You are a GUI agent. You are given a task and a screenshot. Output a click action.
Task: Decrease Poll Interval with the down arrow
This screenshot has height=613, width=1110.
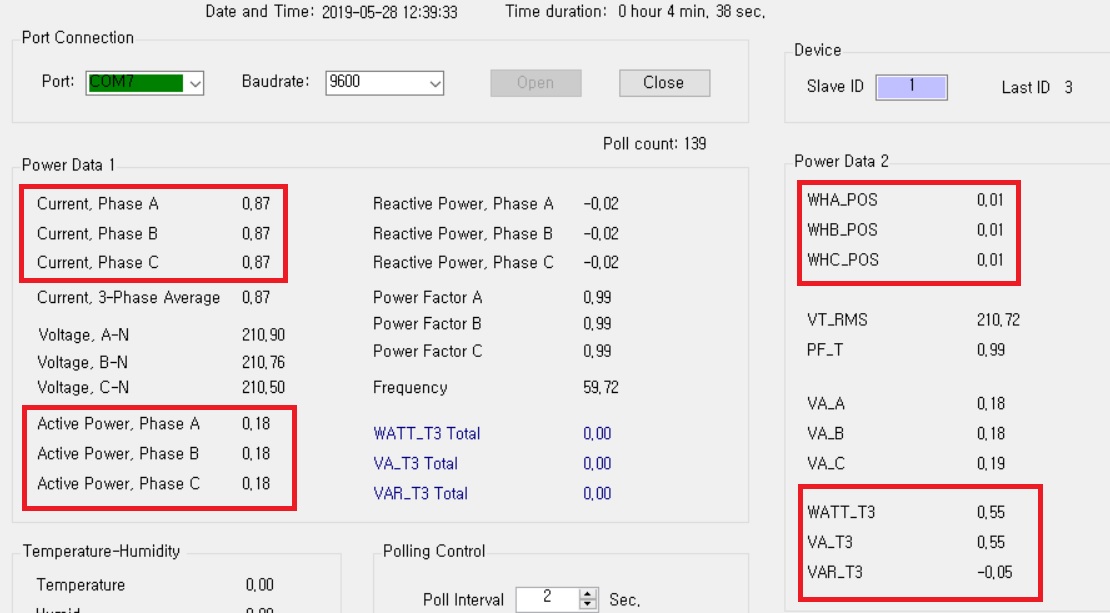point(589,605)
